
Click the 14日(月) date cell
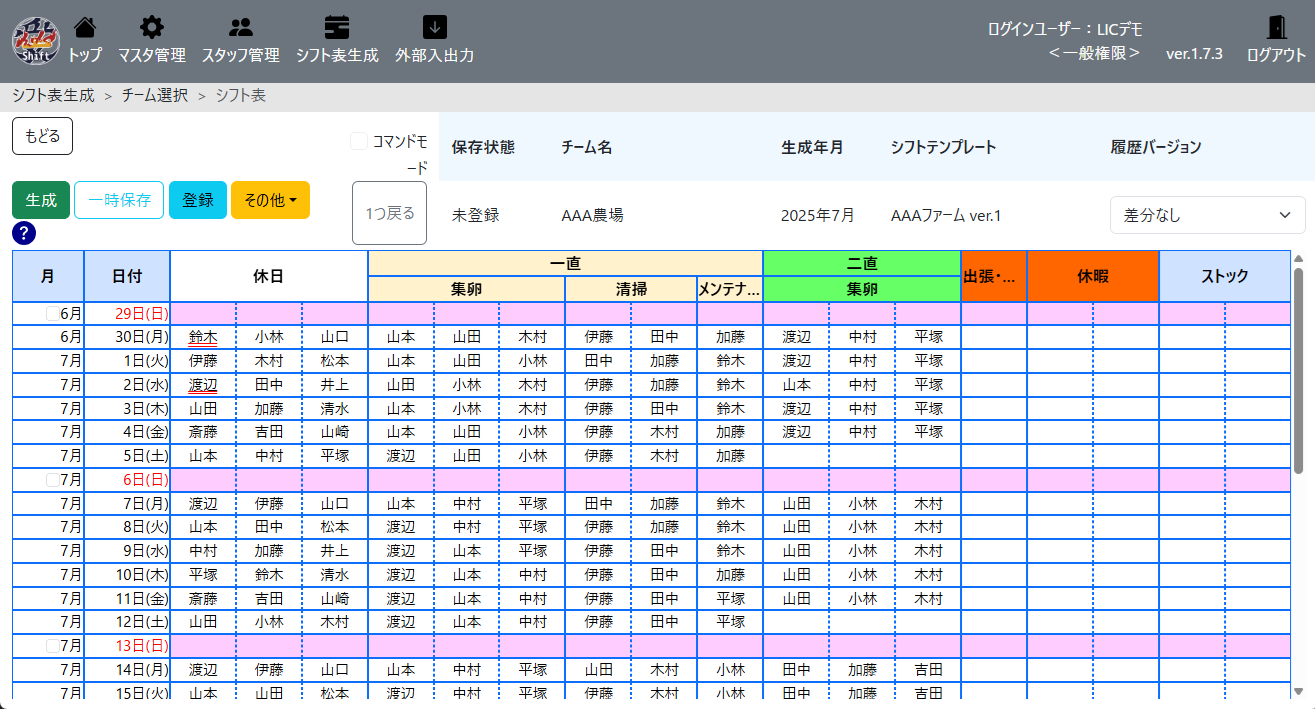(127, 670)
